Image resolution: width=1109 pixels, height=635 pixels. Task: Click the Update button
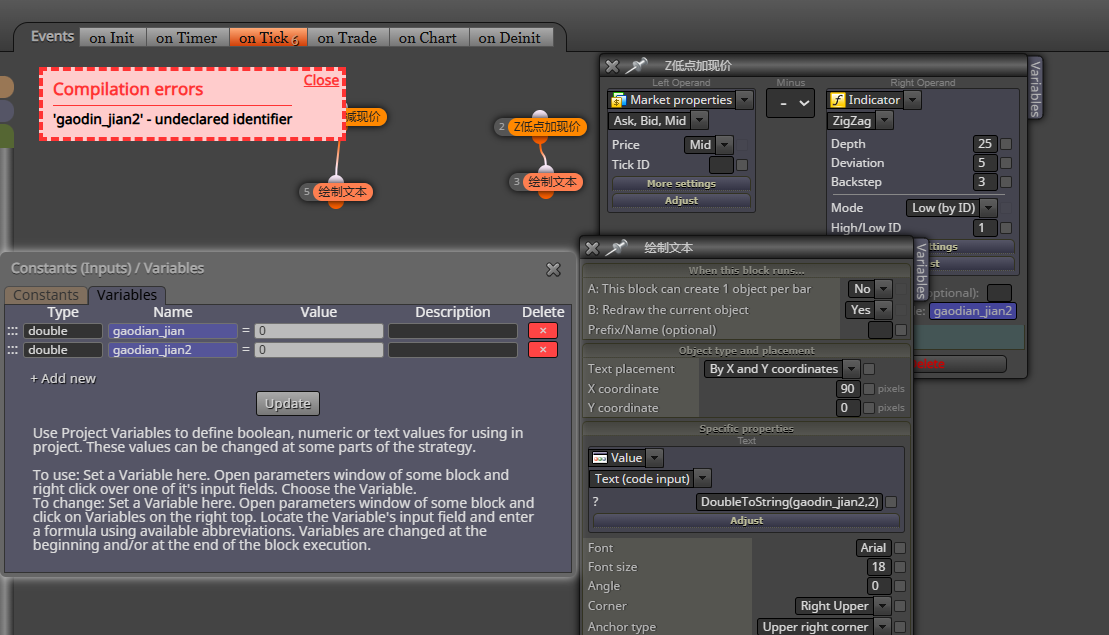(x=288, y=403)
